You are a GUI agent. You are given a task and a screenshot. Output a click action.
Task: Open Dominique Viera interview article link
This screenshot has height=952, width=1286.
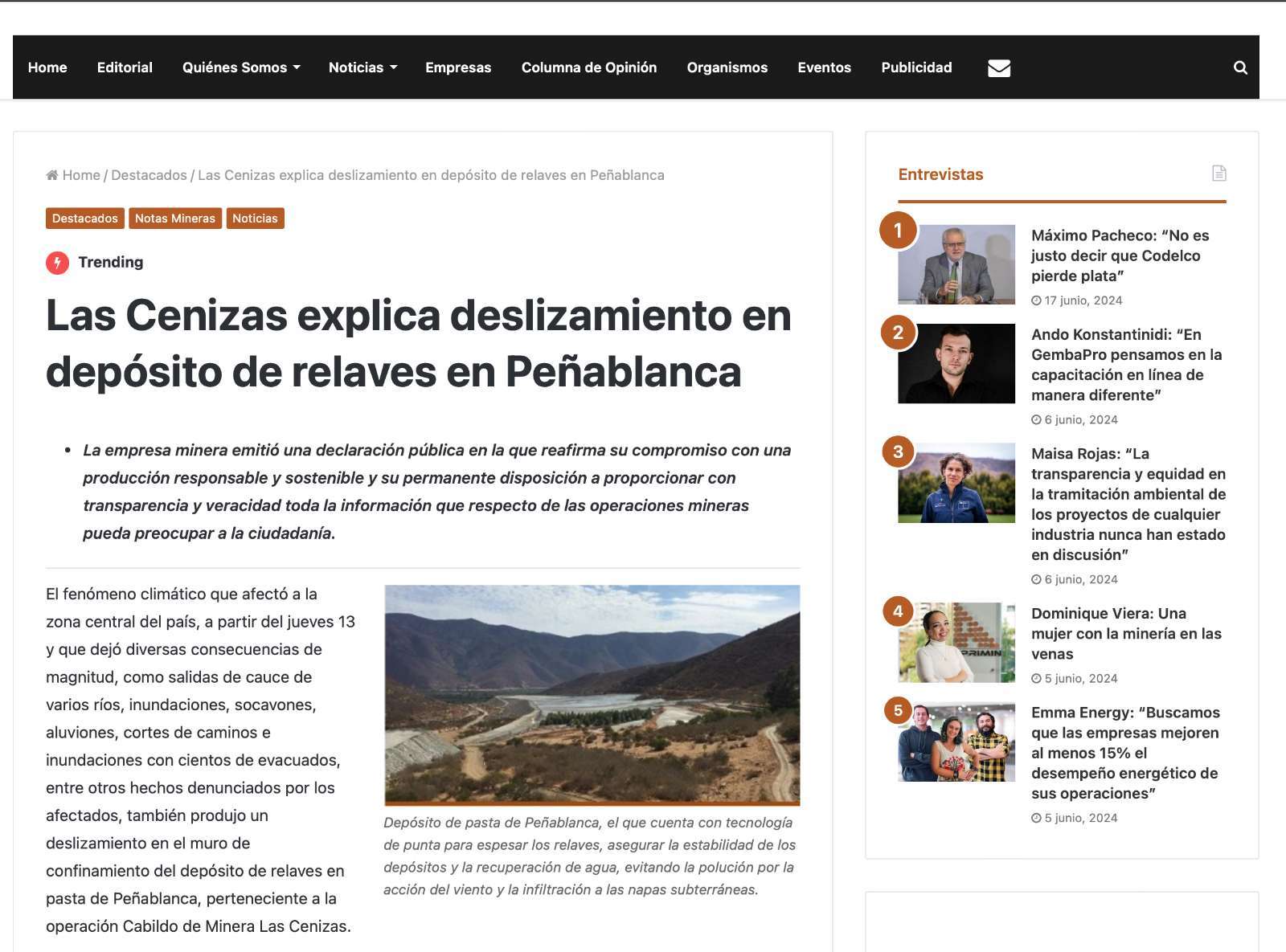(x=1125, y=633)
